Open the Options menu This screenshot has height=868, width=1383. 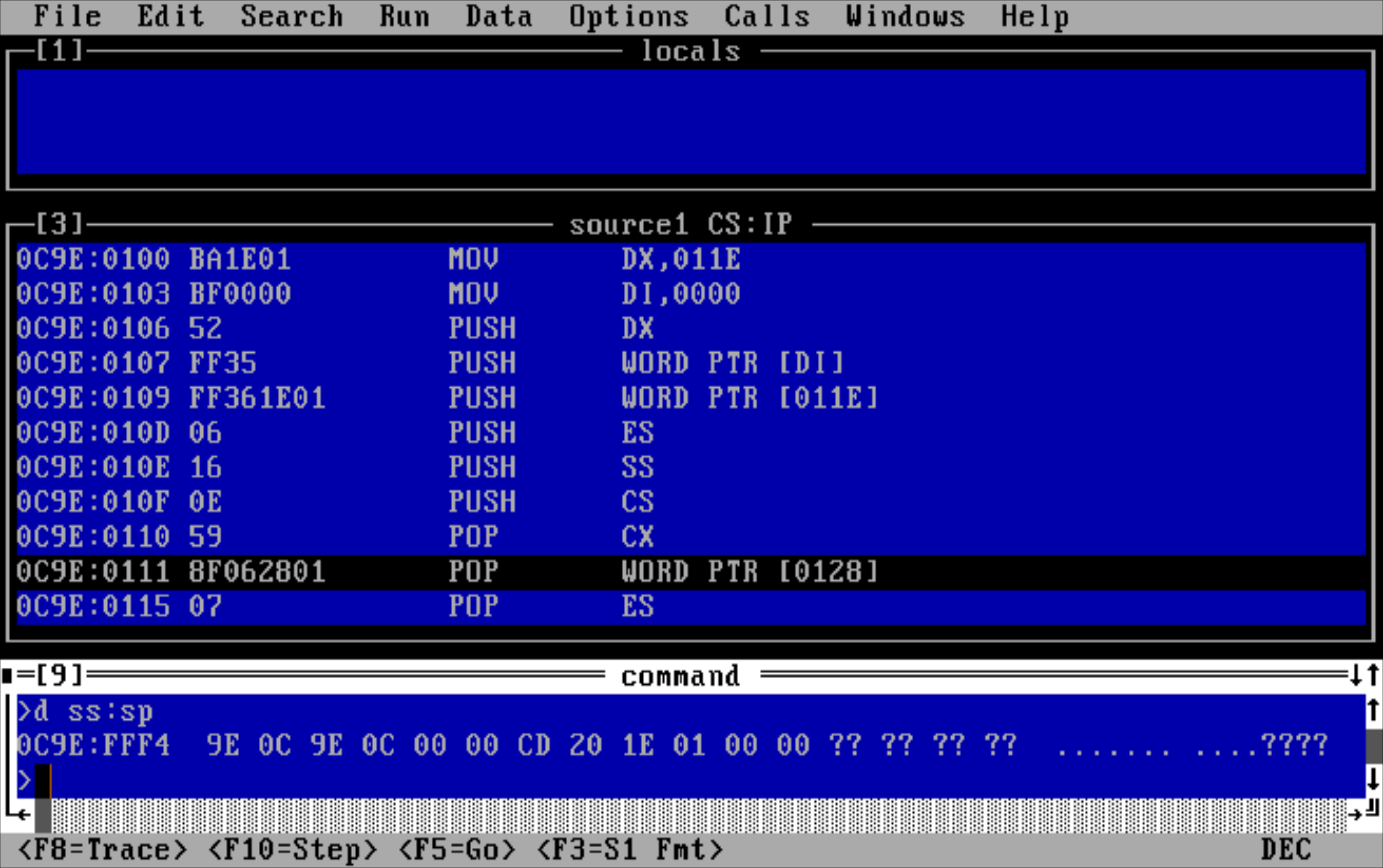[629, 16]
